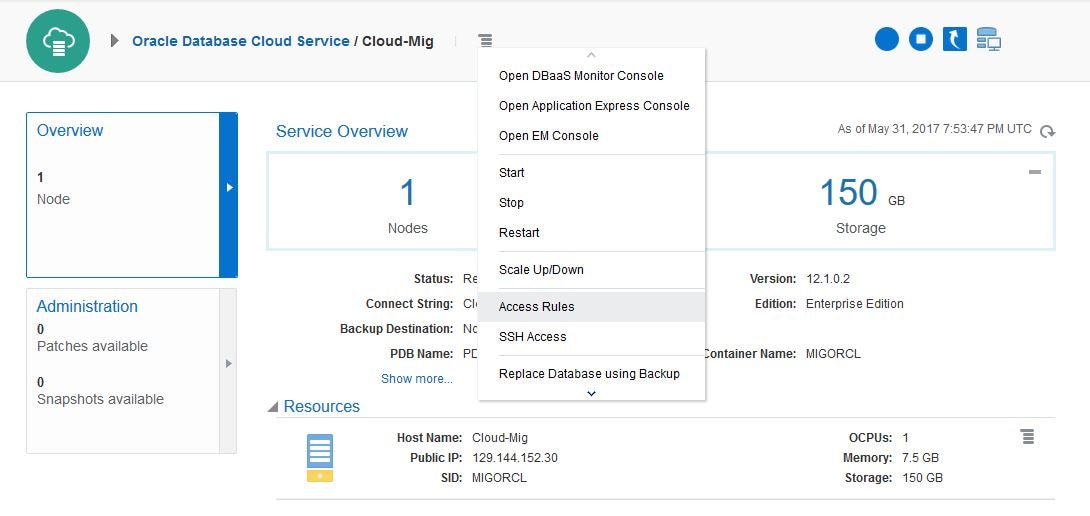The height and width of the screenshot is (516, 1090).
Task: Click the blue curved-arrow restart icon
Action: click(x=954, y=39)
